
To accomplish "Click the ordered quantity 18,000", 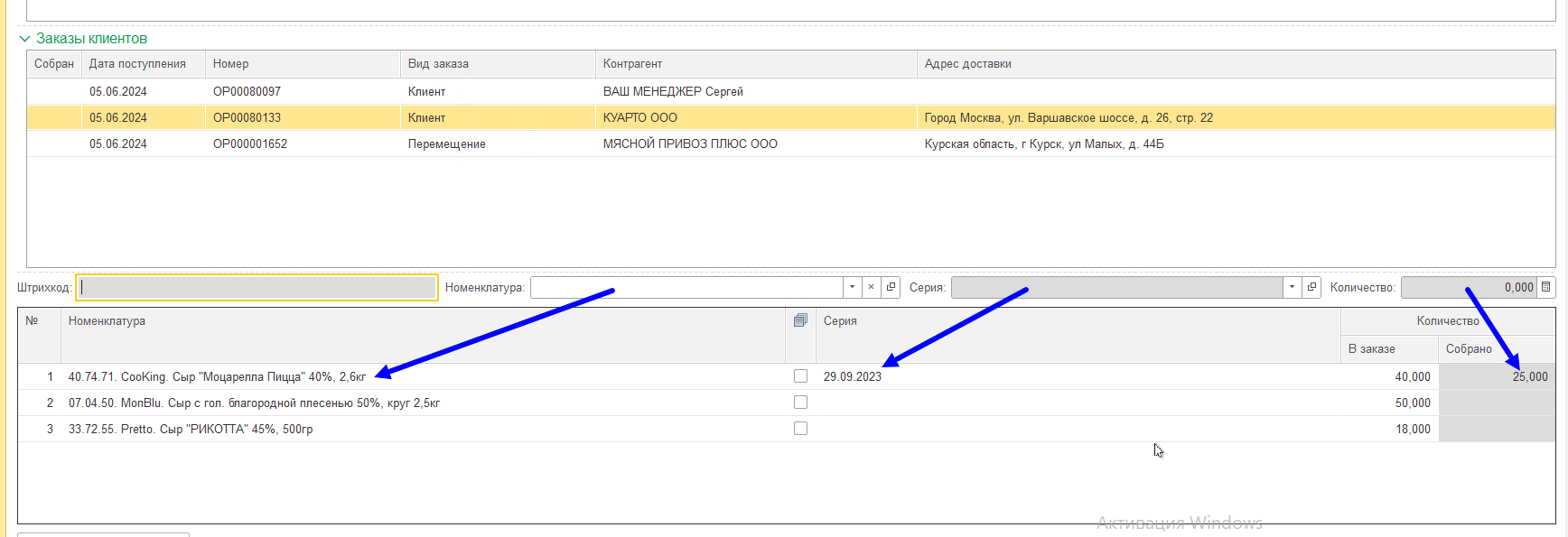I will [1413, 429].
